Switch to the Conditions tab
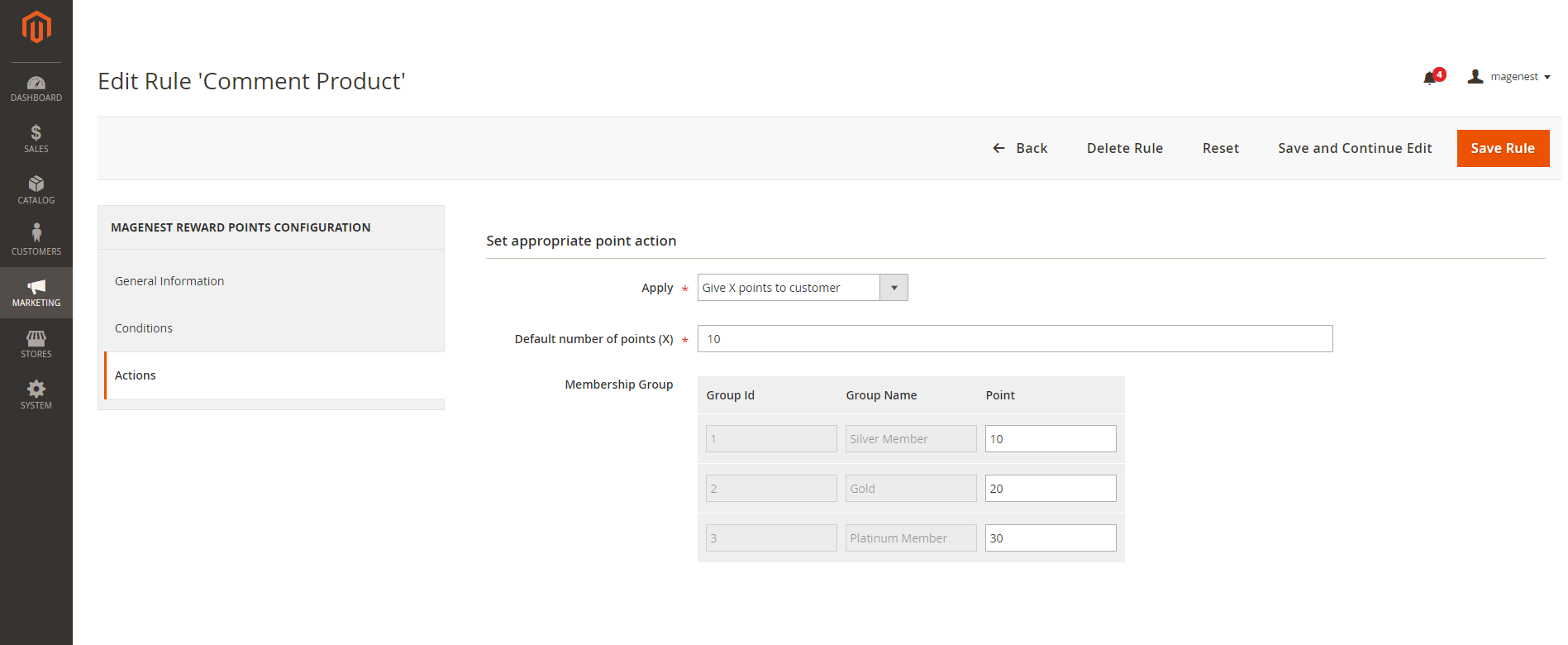The width and height of the screenshot is (1568, 645). [144, 328]
